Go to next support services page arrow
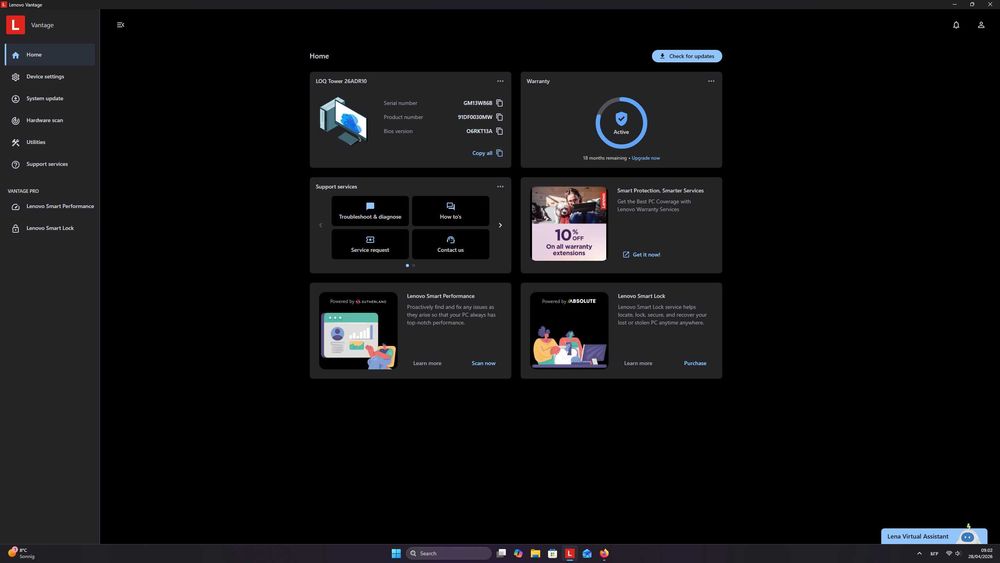 point(500,225)
